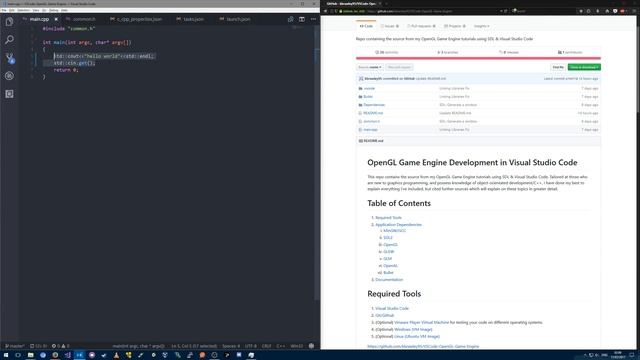The image size is (640, 360).
Task: Change line endings via CRLF status item
Action: point(267,346)
